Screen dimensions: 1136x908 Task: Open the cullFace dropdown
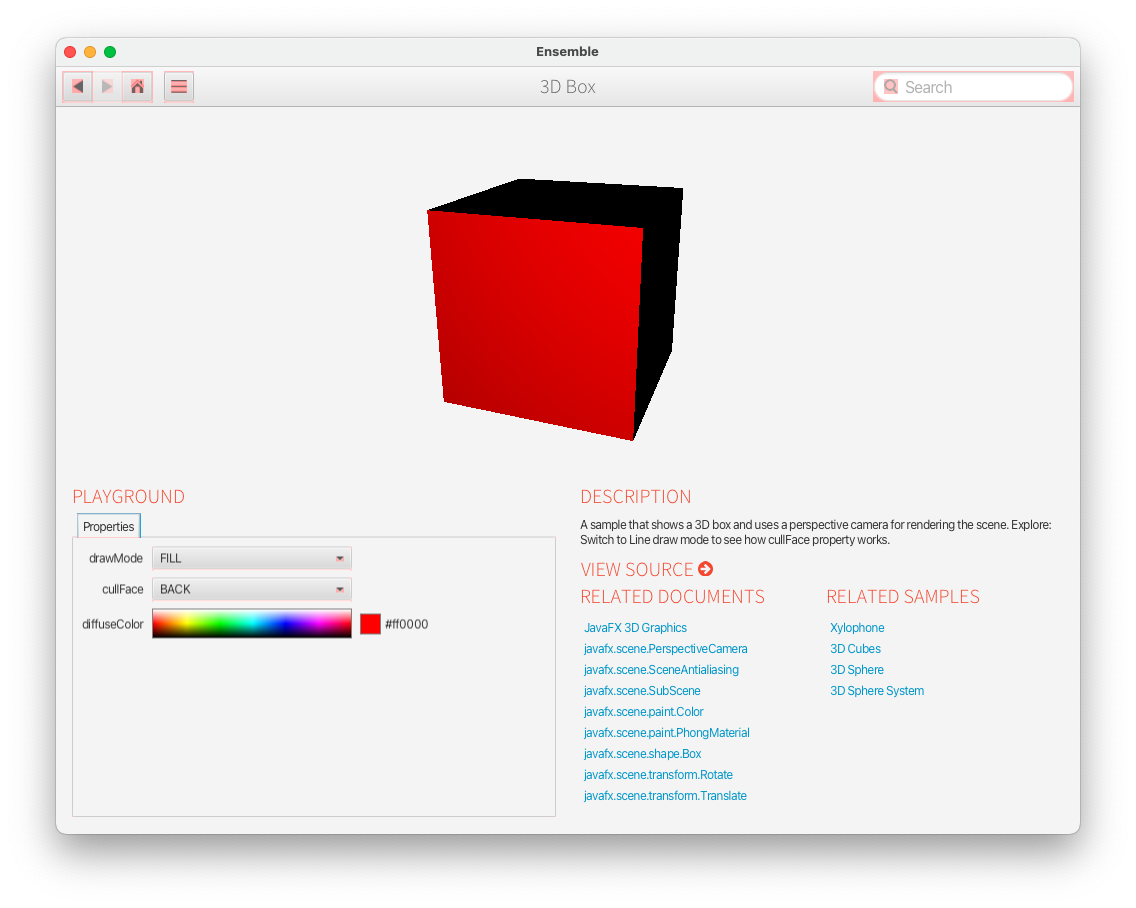coord(251,589)
